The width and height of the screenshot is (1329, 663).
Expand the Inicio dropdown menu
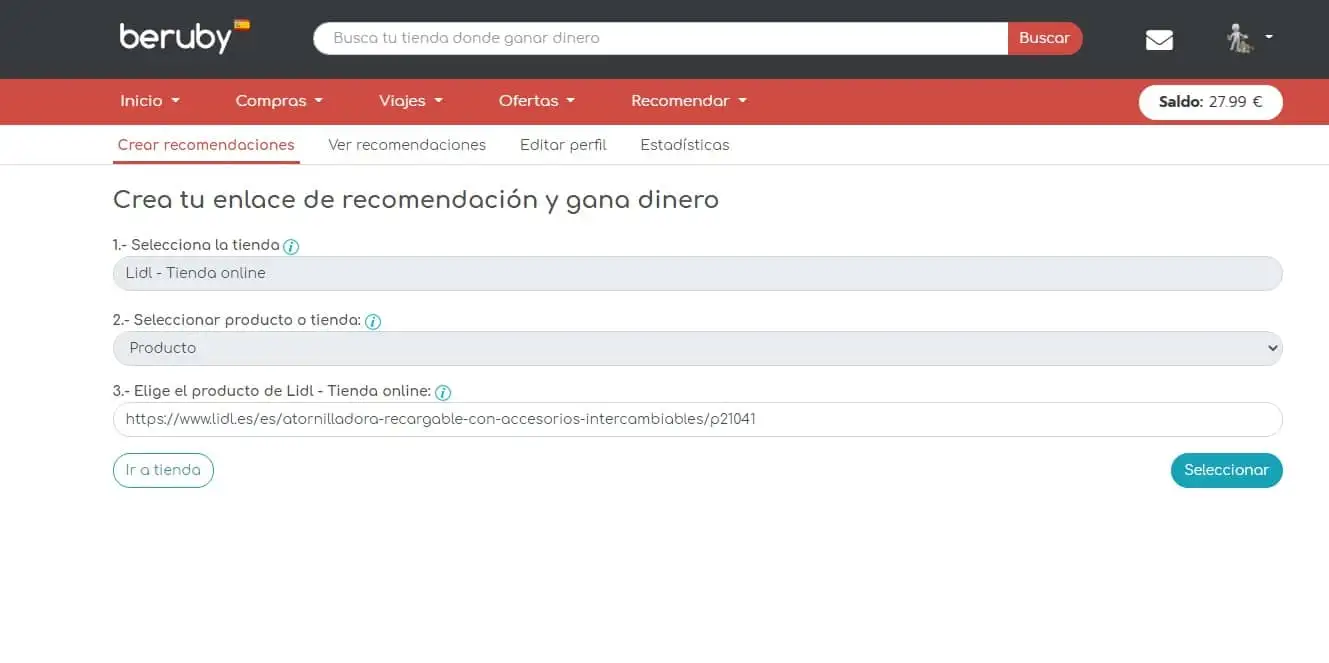(x=150, y=101)
